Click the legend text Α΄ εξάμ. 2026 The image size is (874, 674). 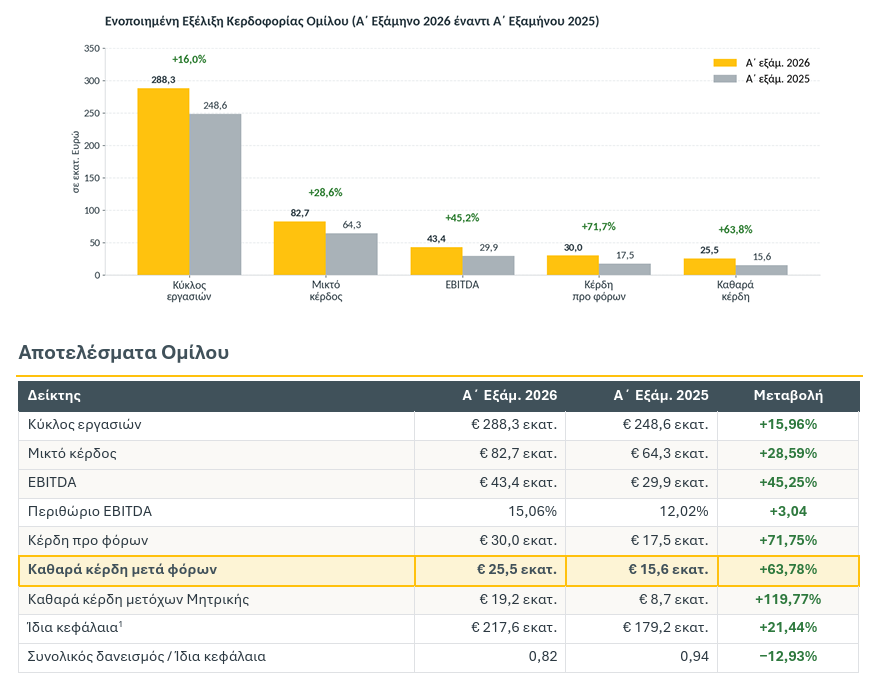point(778,63)
